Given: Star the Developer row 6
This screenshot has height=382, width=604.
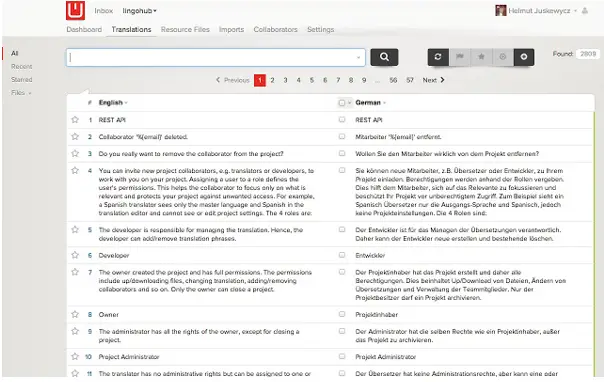Looking at the screenshot, I should (75, 255).
